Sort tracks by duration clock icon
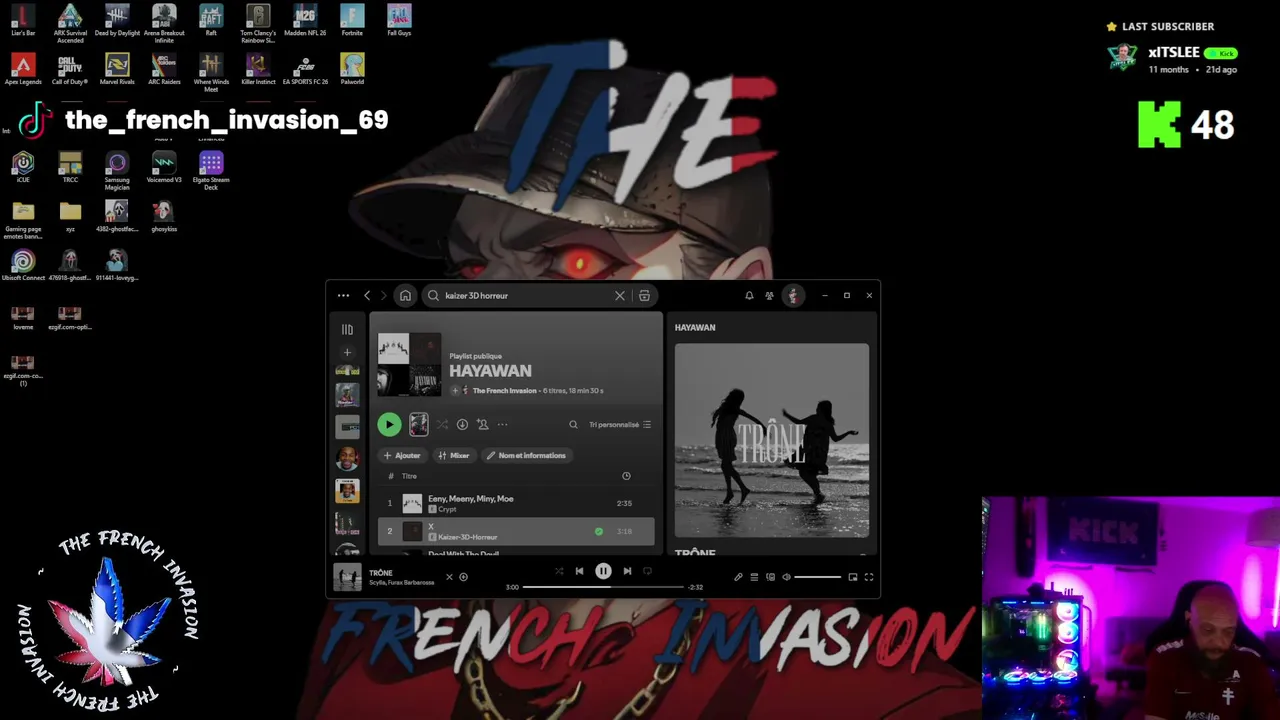Viewport: 1280px width, 720px height. click(626, 476)
